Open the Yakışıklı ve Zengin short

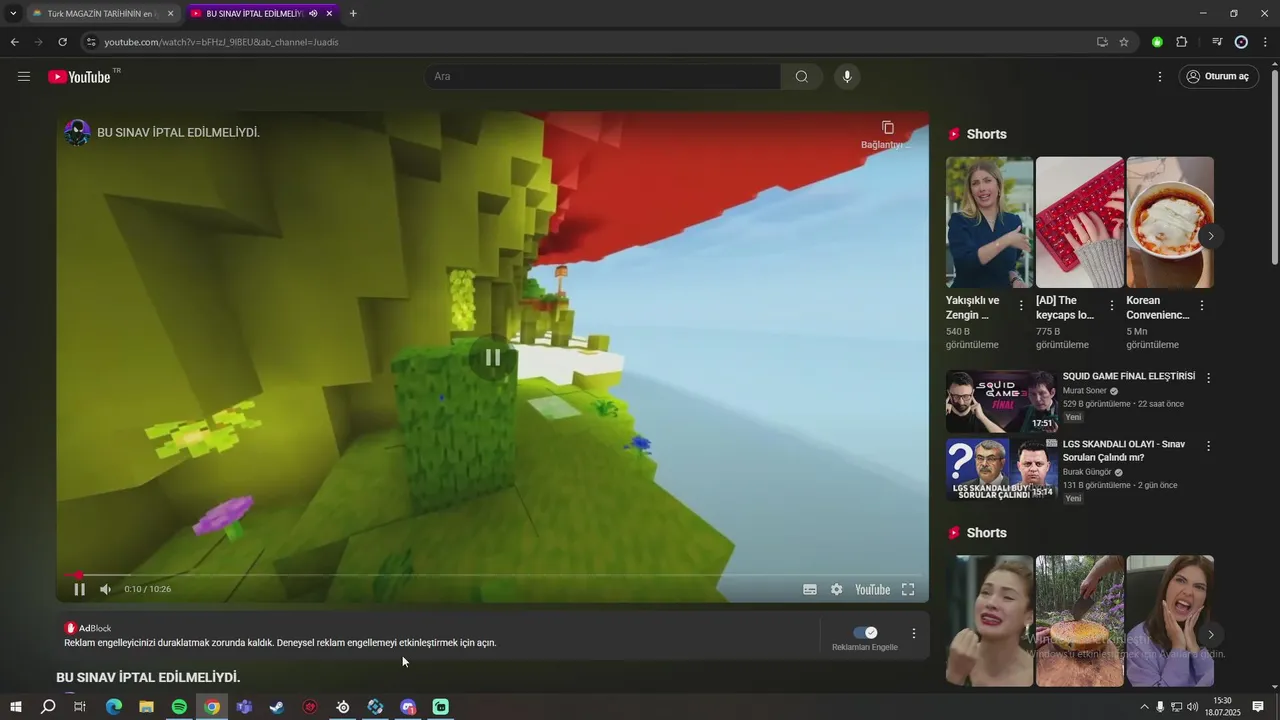click(989, 222)
